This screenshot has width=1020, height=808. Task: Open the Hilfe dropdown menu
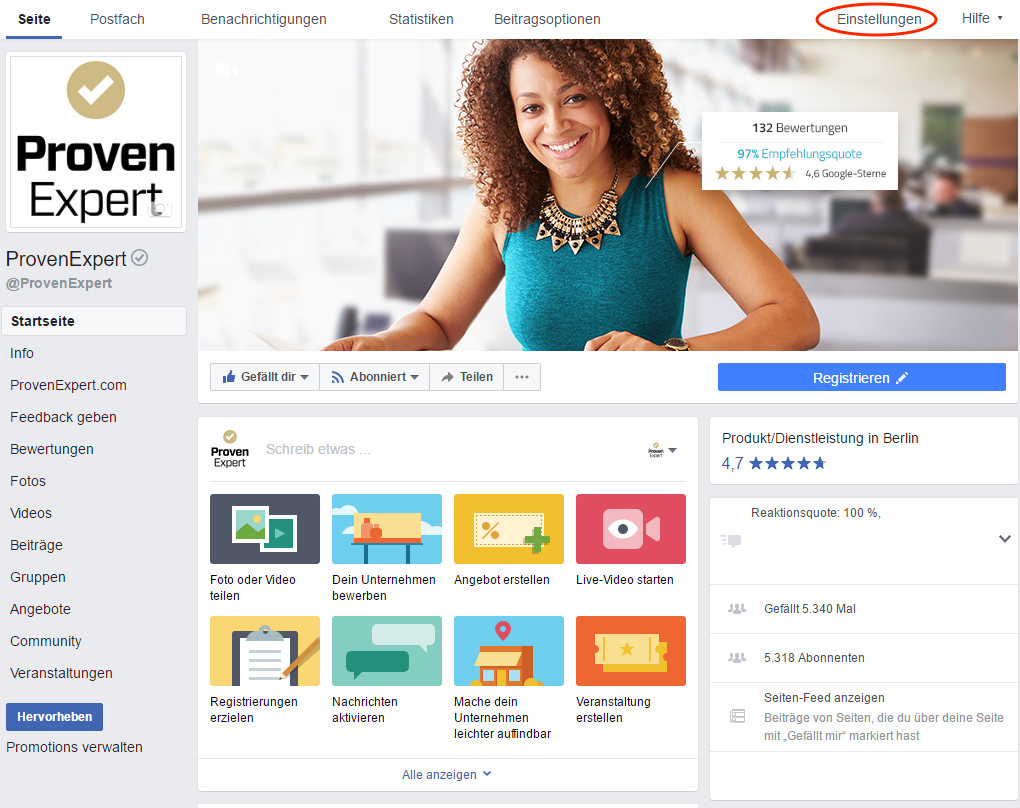tap(982, 18)
